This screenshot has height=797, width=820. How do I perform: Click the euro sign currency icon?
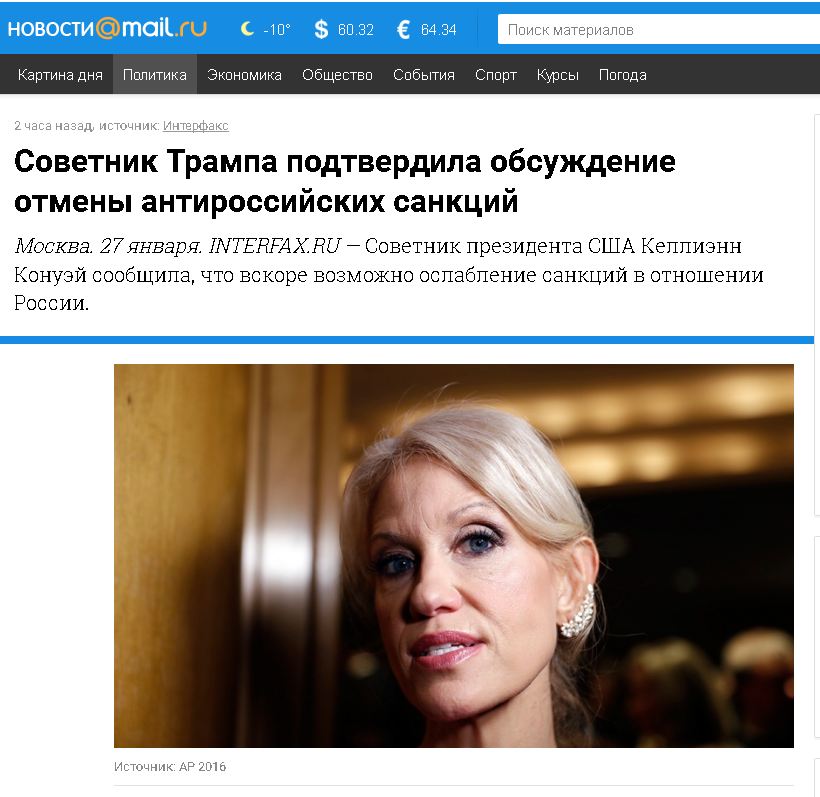(403, 29)
